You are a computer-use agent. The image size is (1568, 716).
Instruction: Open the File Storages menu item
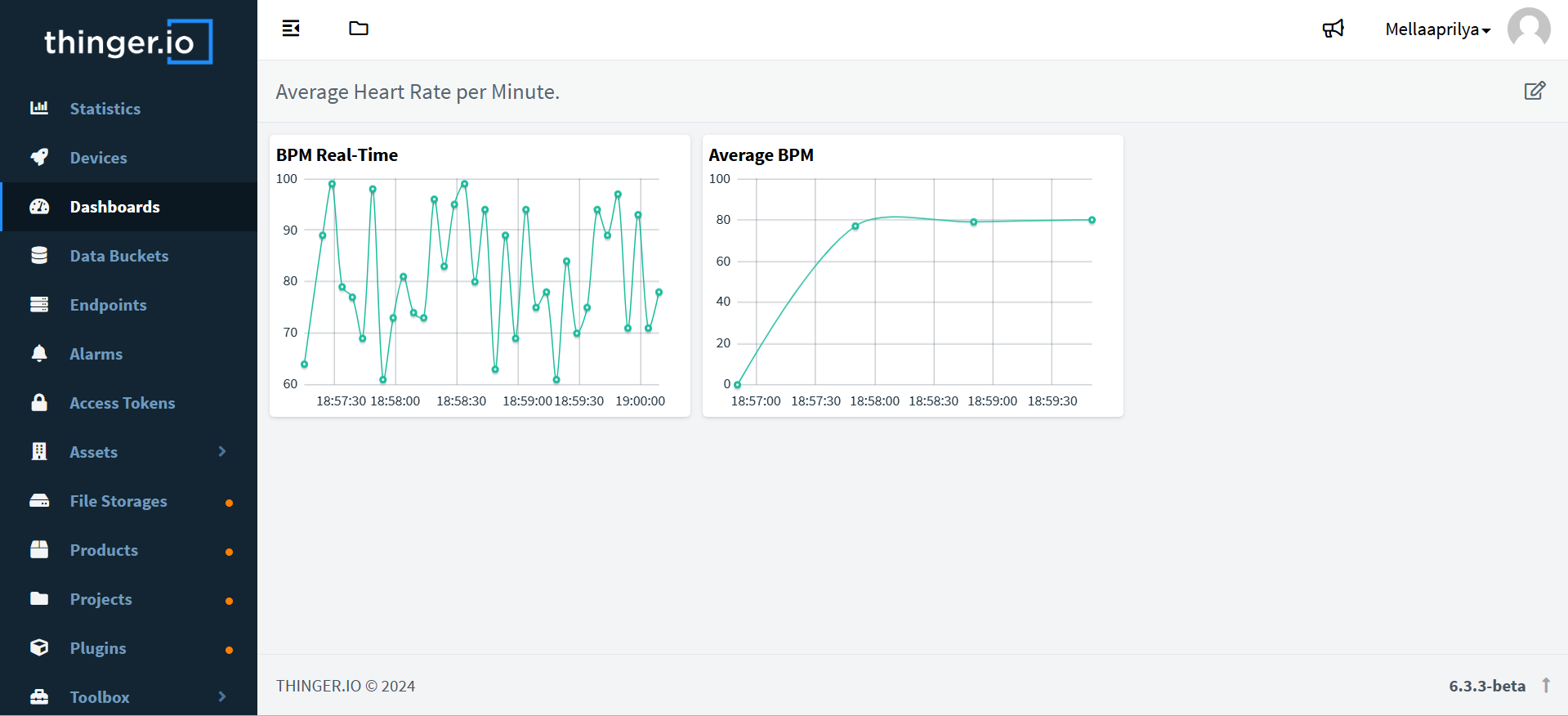118,501
